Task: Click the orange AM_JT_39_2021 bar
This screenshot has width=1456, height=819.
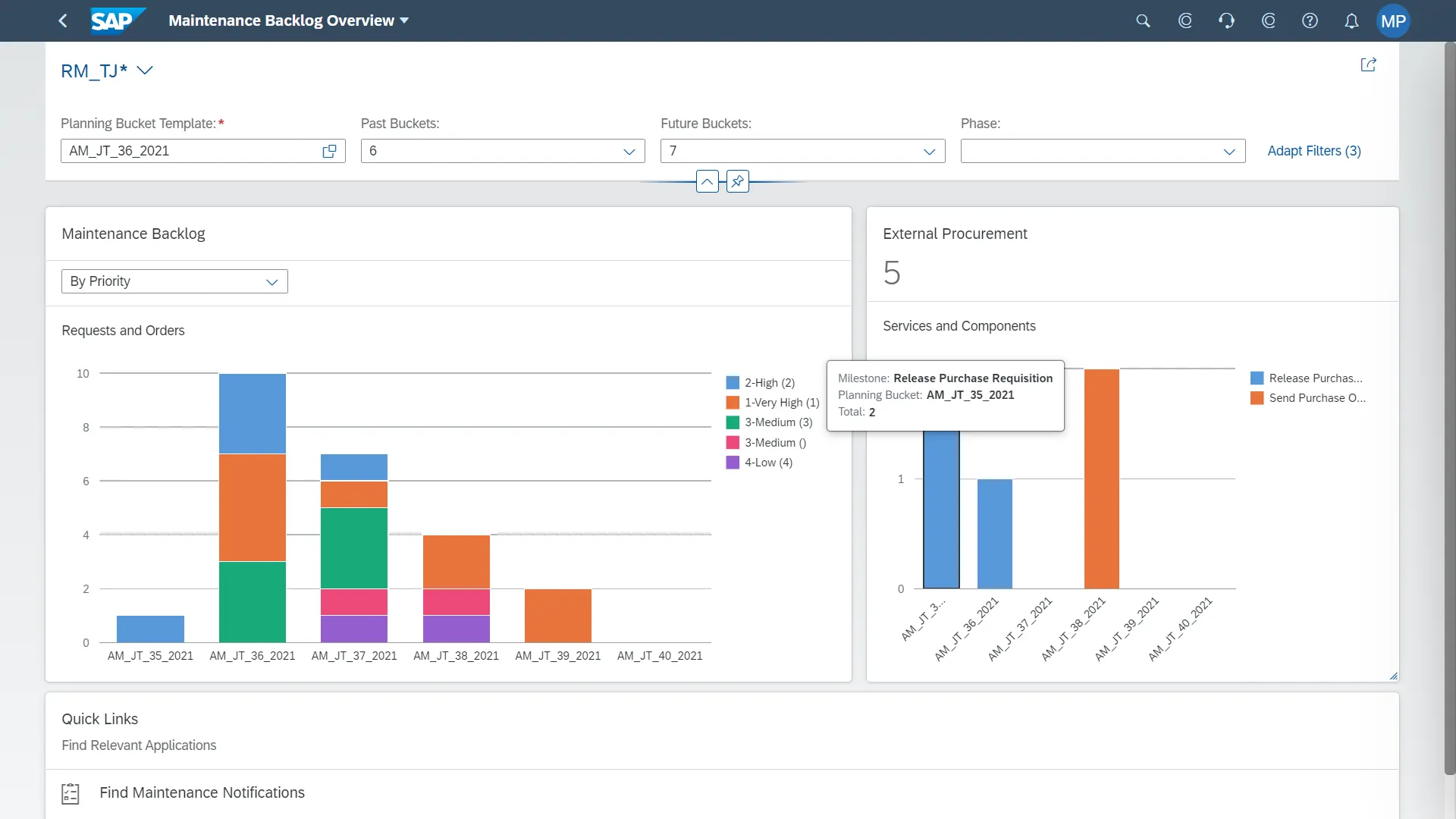Action: 557,615
